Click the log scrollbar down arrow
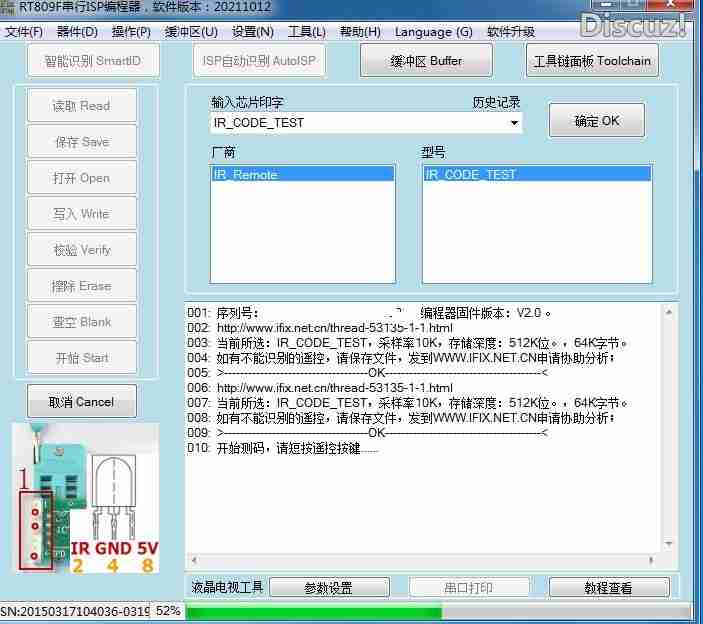703x624 pixels. [668, 544]
